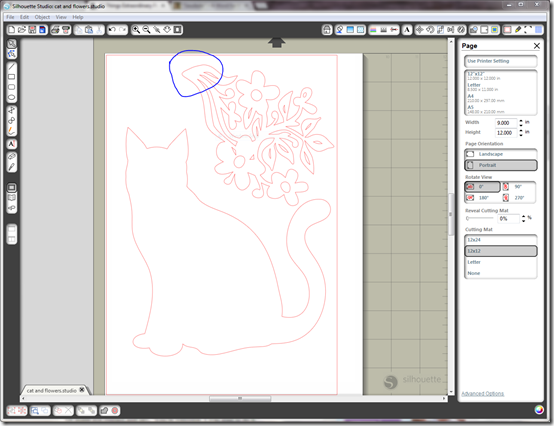554x426 pixels.
Task: Open the Help menu
Action: (78, 17)
